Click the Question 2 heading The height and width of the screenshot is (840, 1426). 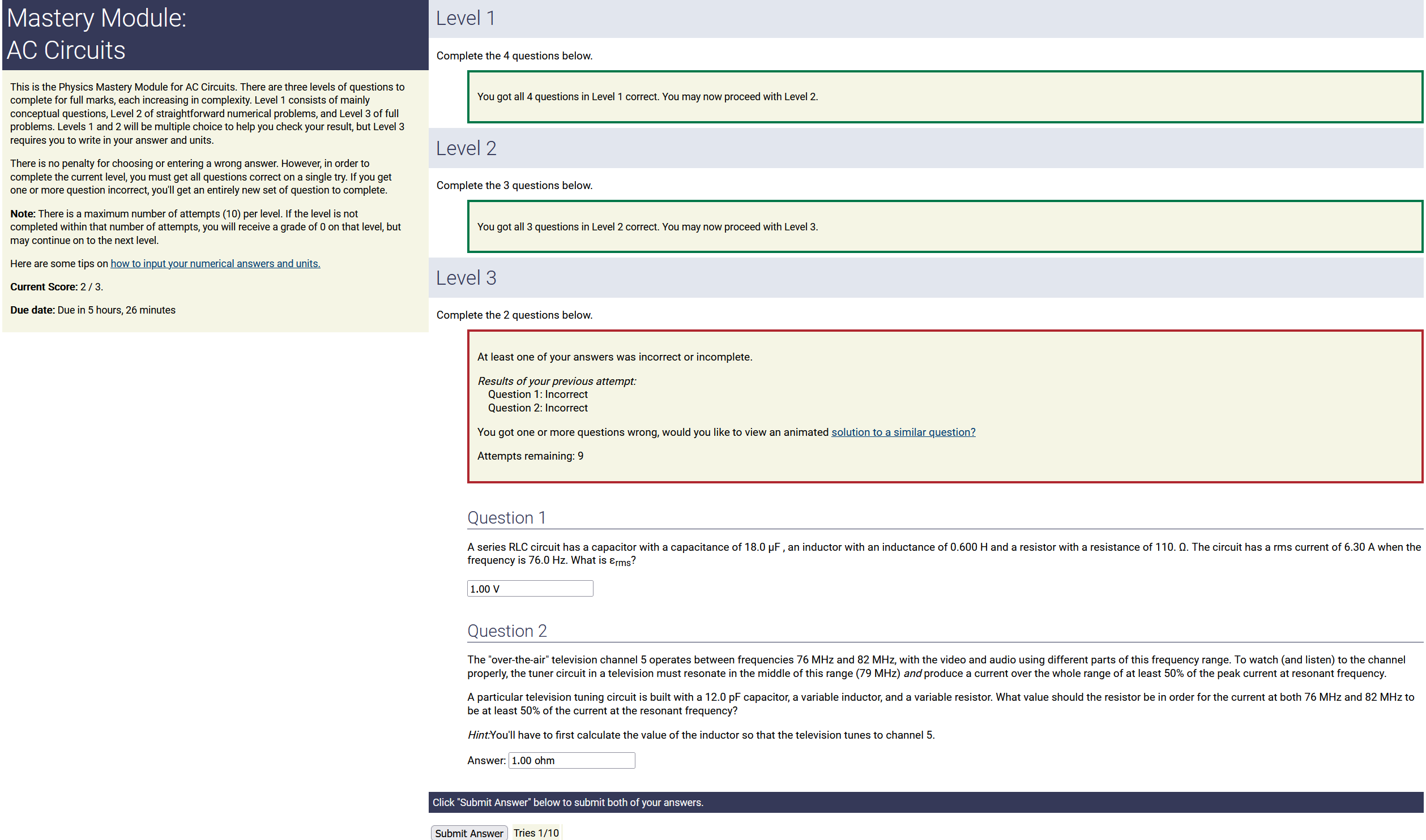(507, 631)
